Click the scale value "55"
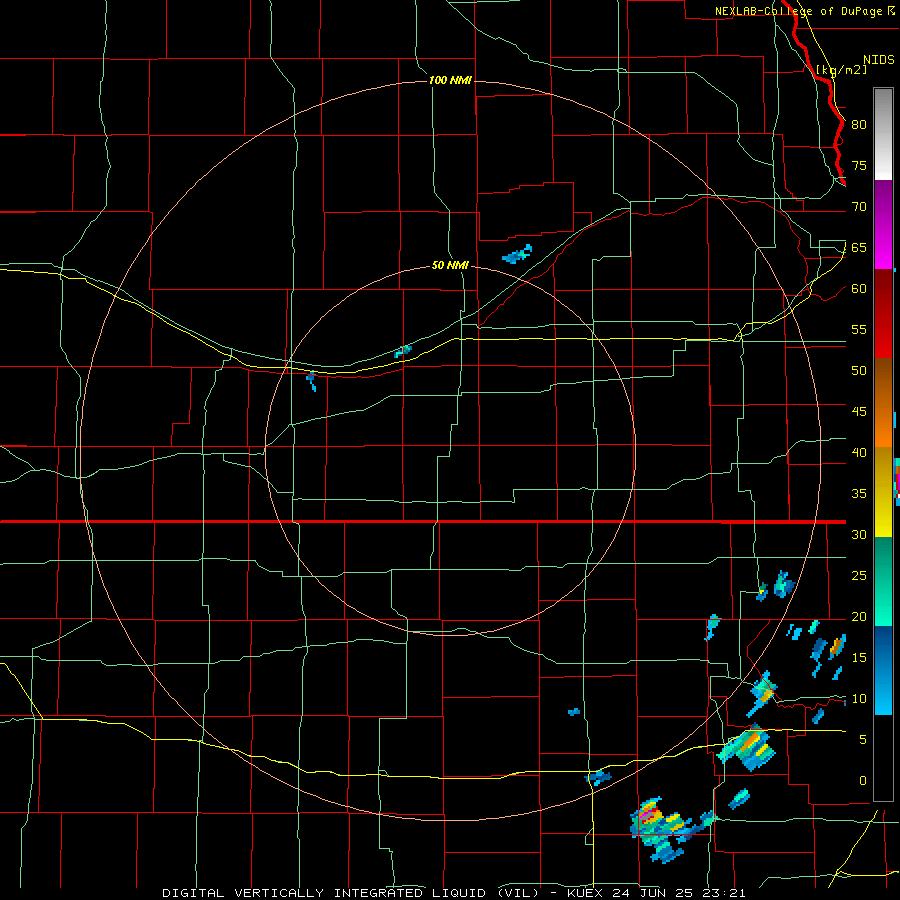 [x=859, y=329]
